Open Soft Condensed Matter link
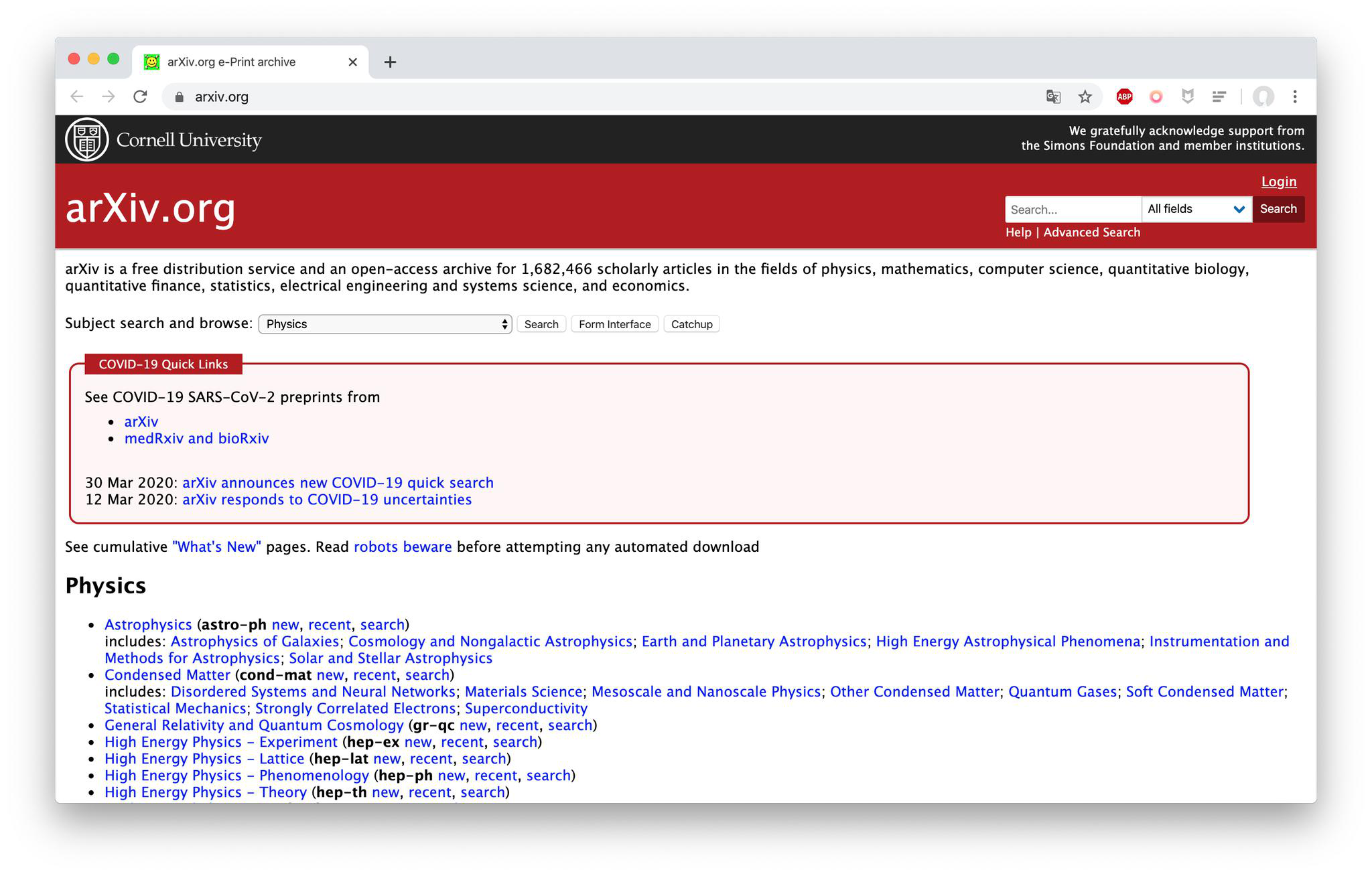The height and width of the screenshot is (876, 1372). point(1205,692)
